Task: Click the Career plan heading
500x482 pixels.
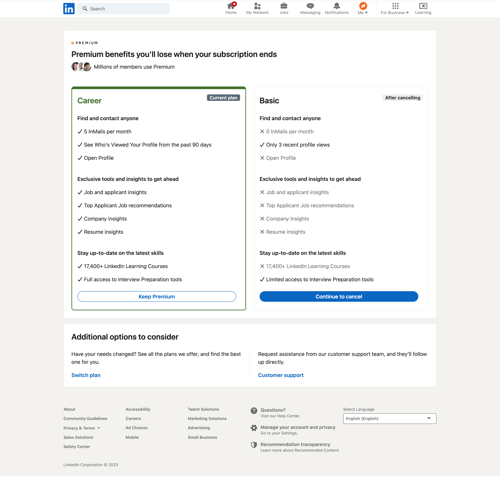Action: point(89,101)
